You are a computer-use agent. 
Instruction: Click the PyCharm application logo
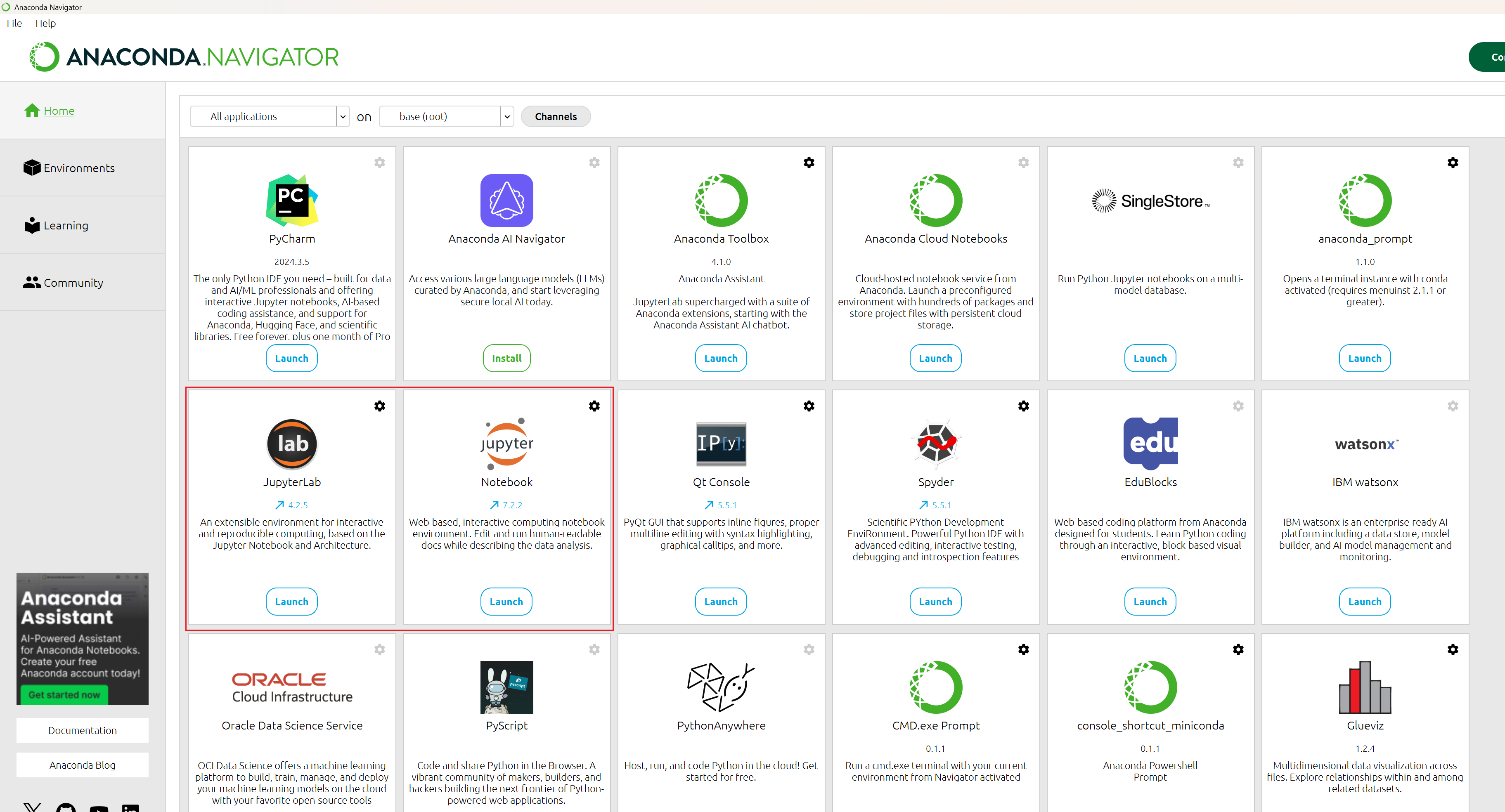pos(291,201)
